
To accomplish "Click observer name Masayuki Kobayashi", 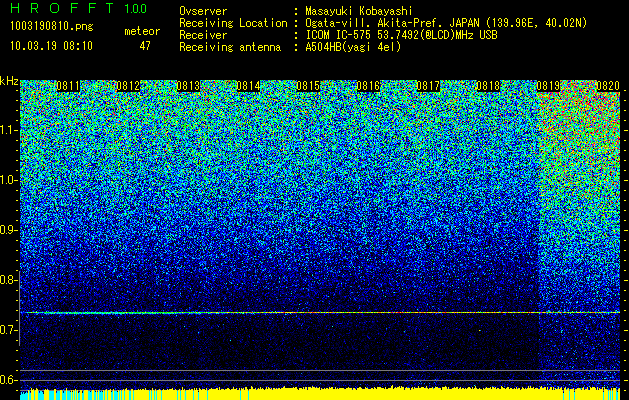I will point(359,11).
